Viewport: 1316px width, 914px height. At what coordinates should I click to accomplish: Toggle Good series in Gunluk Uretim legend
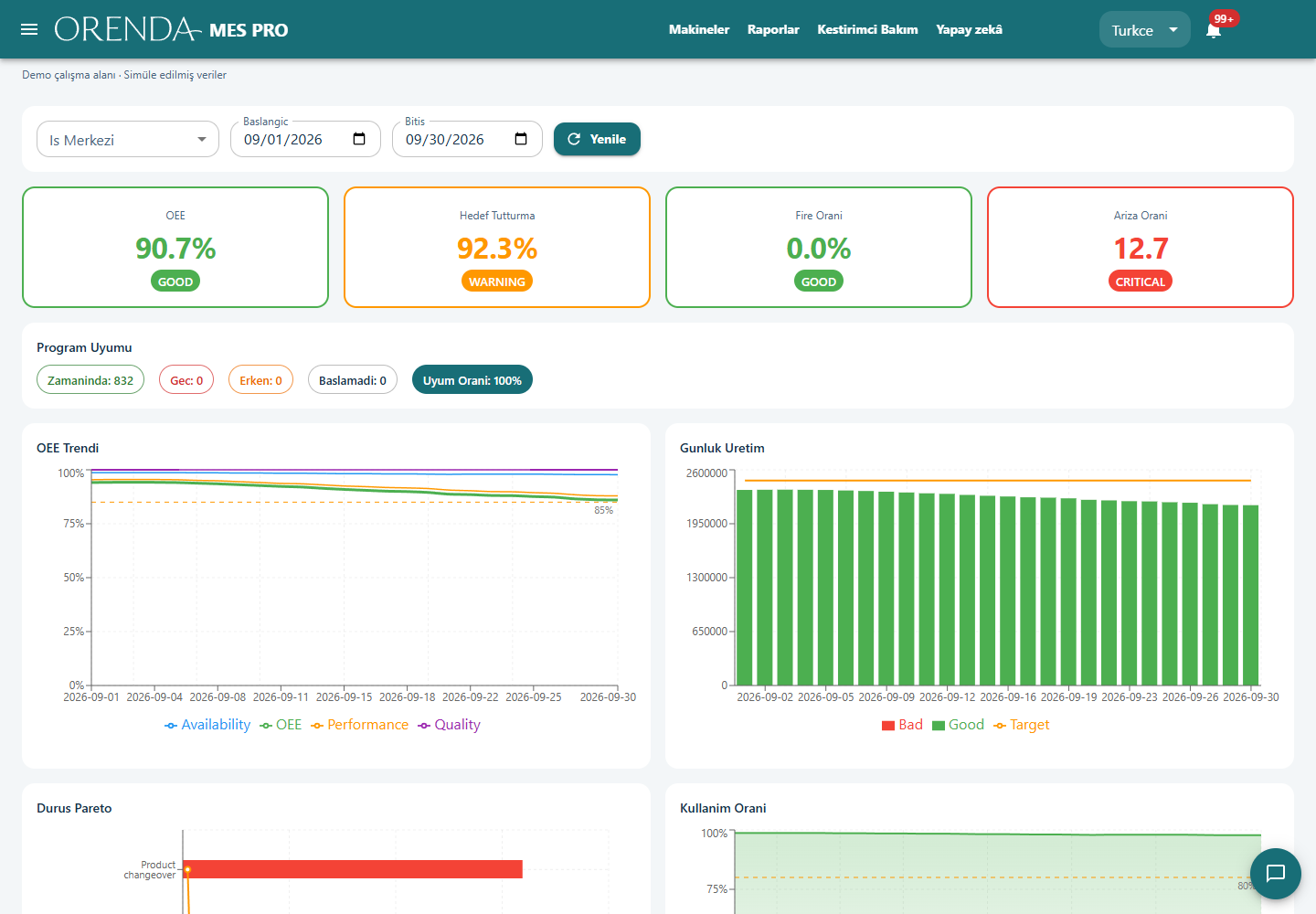point(958,725)
